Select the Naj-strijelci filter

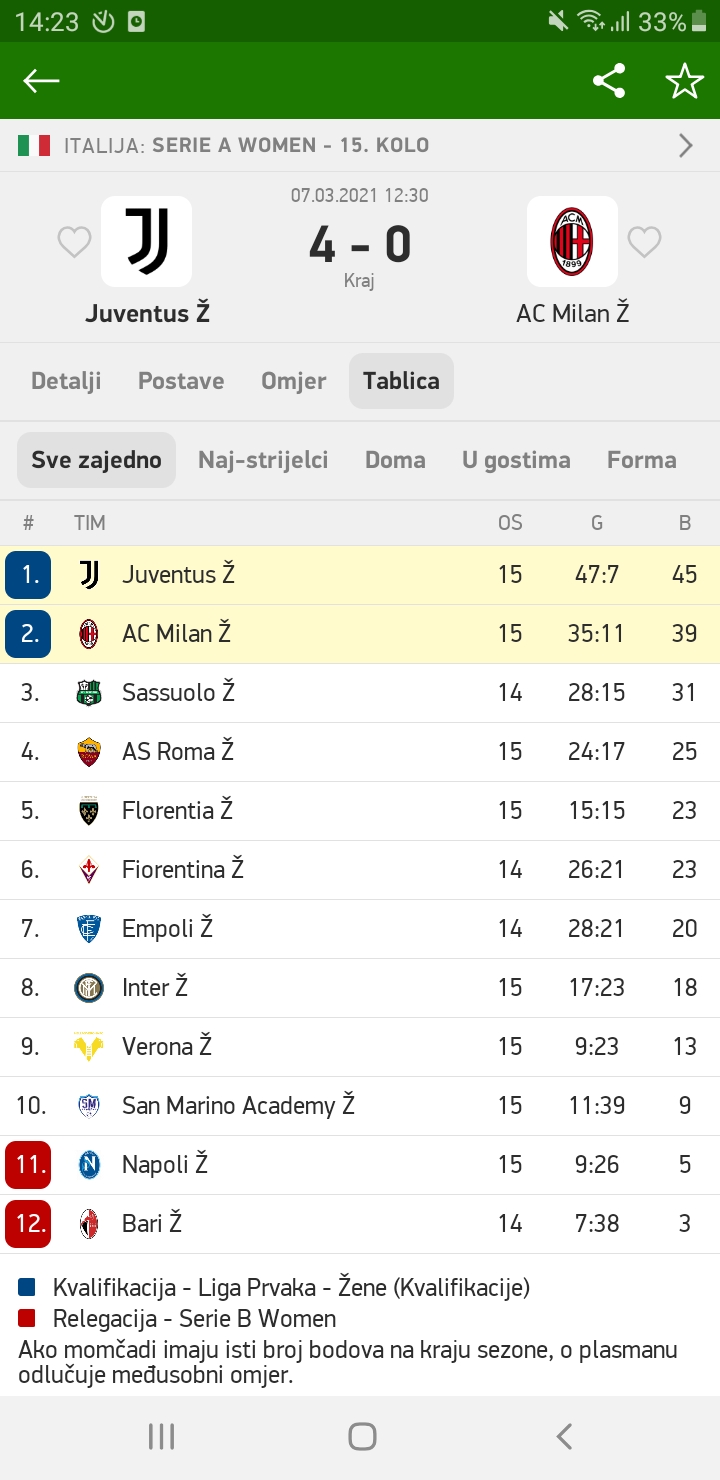(263, 460)
